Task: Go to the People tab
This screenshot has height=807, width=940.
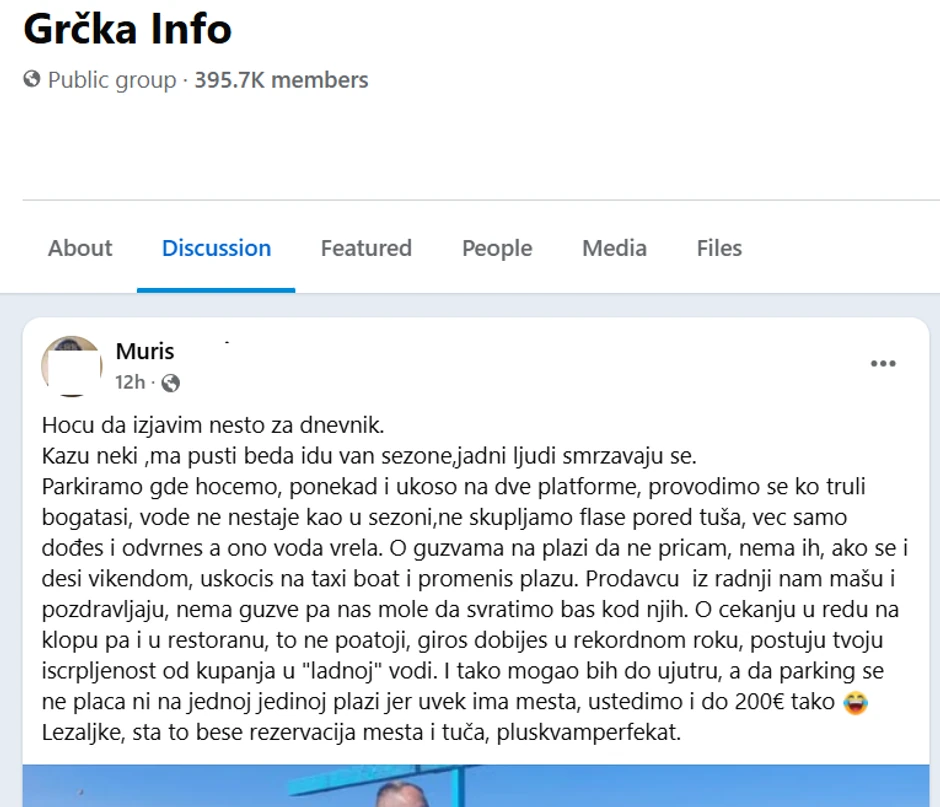Action: [x=496, y=248]
